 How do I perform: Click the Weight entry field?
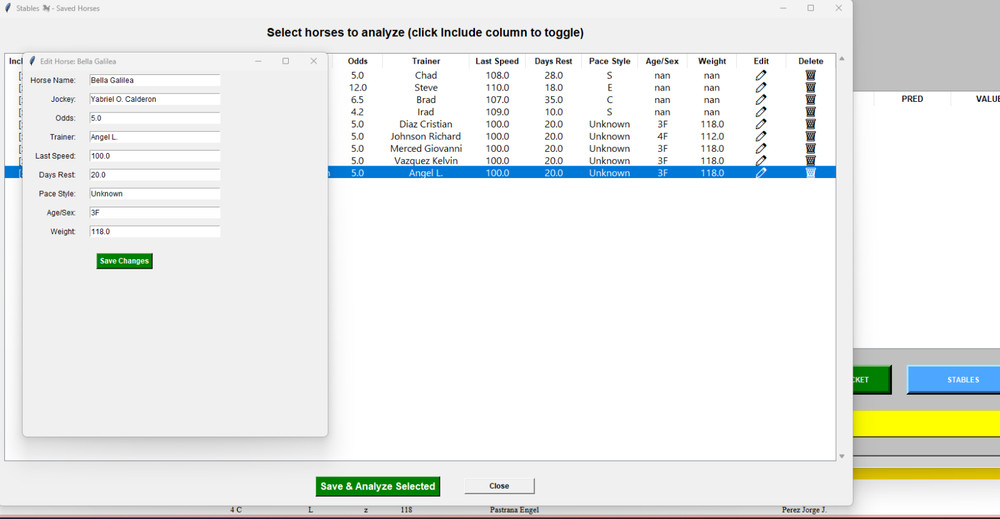[x=154, y=232]
